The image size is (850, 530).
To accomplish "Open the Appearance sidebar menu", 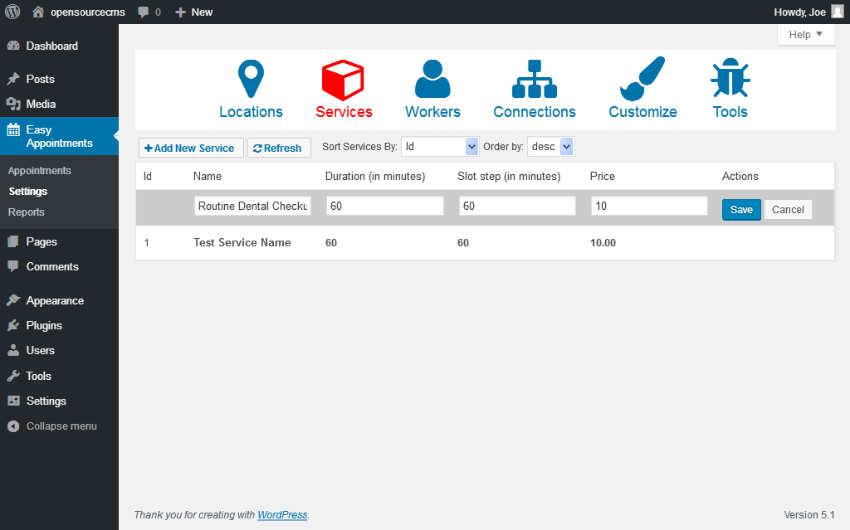I will [54, 300].
